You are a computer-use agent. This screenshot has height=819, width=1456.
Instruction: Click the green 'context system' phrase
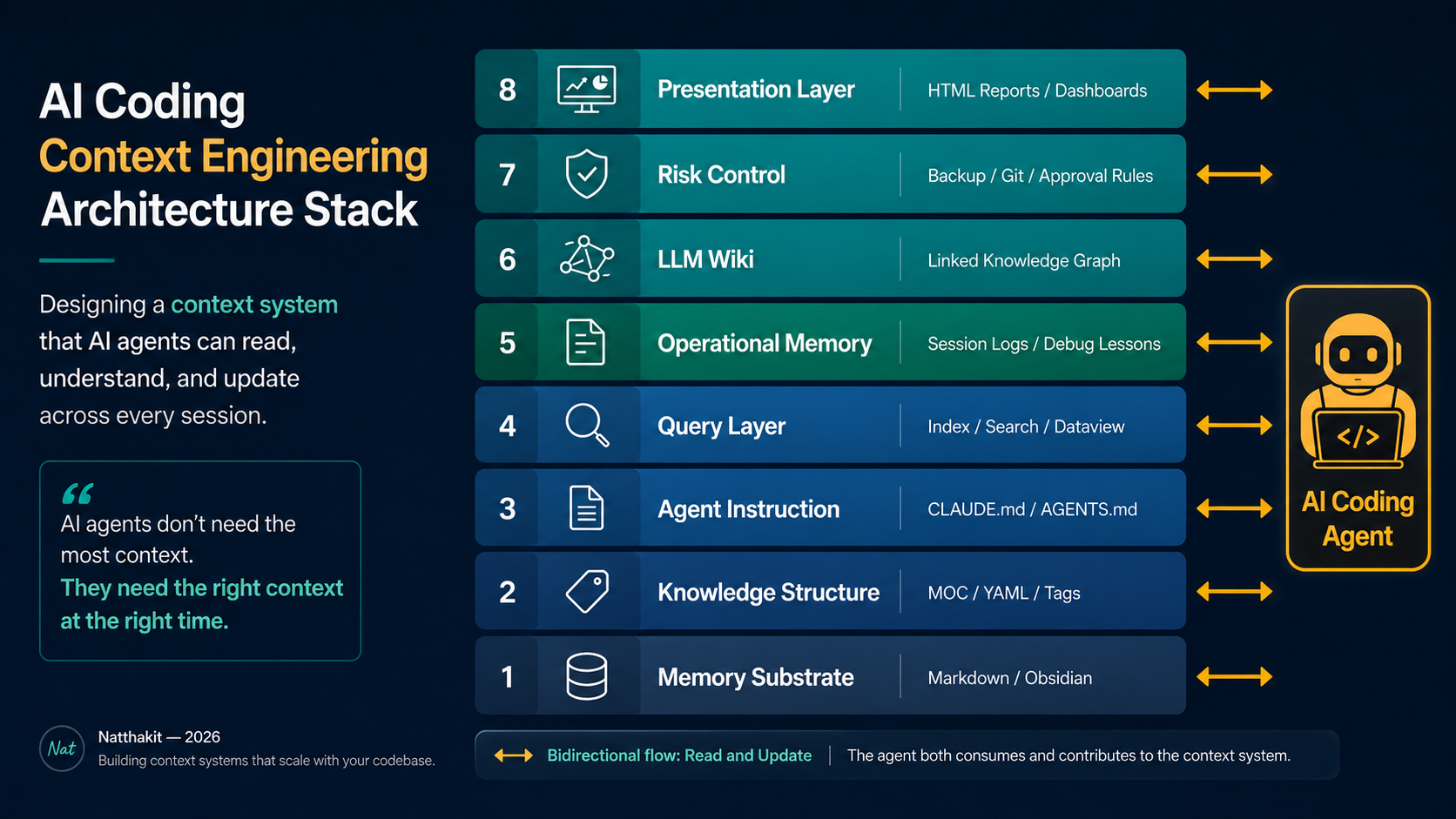click(x=254, y=305)
